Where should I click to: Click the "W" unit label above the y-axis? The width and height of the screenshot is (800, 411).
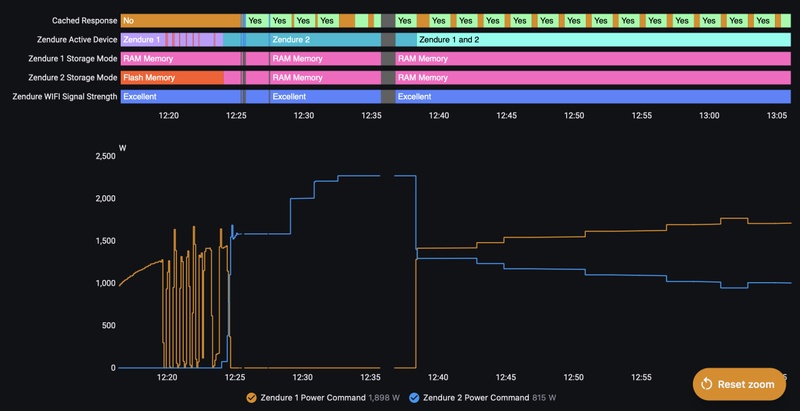click(x=122, y=148)
